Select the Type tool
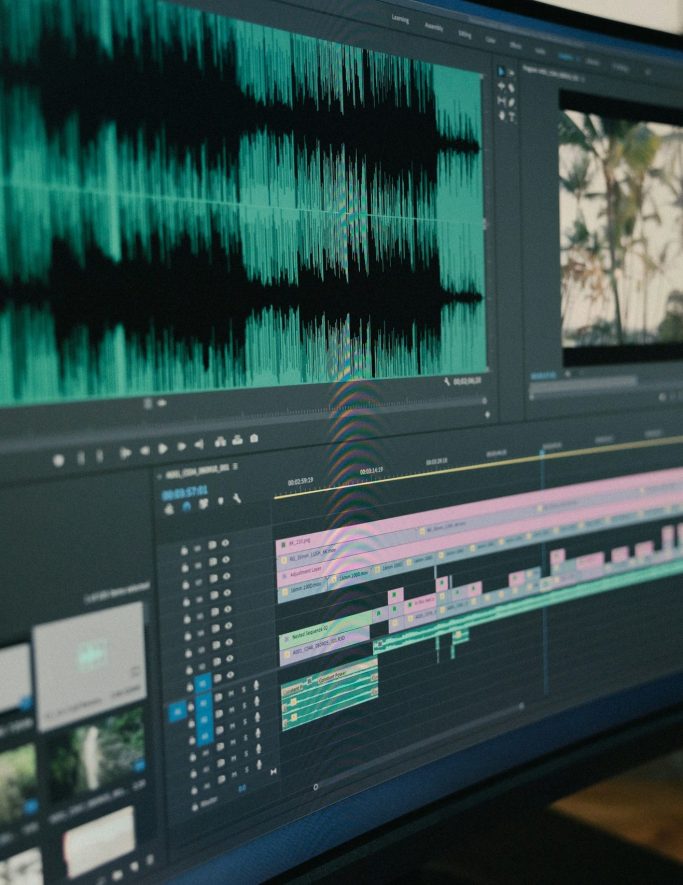 pos(512,117)
